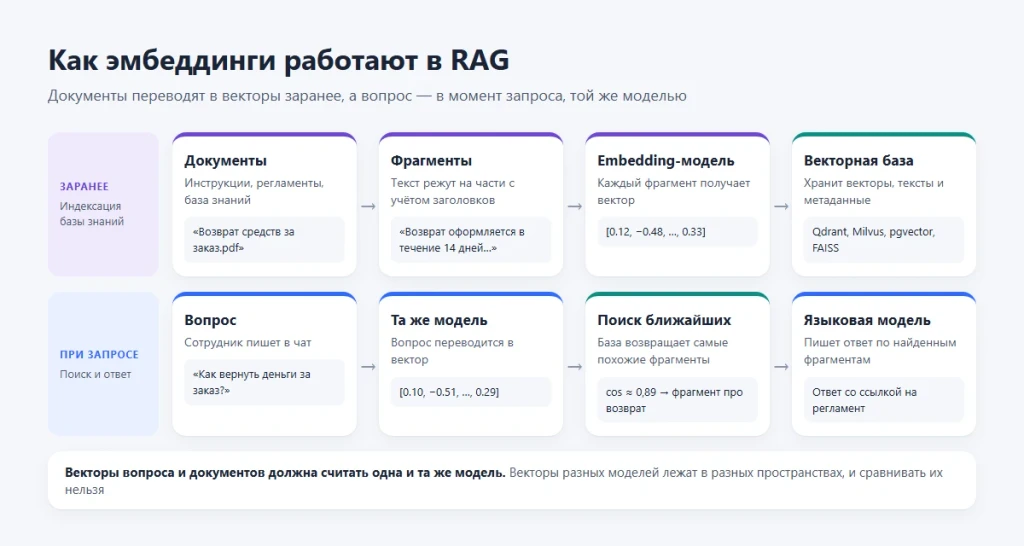
Task: Select the vector '[0.10, −0.51, ..., 0.29]'
Action: click(470, 392)
